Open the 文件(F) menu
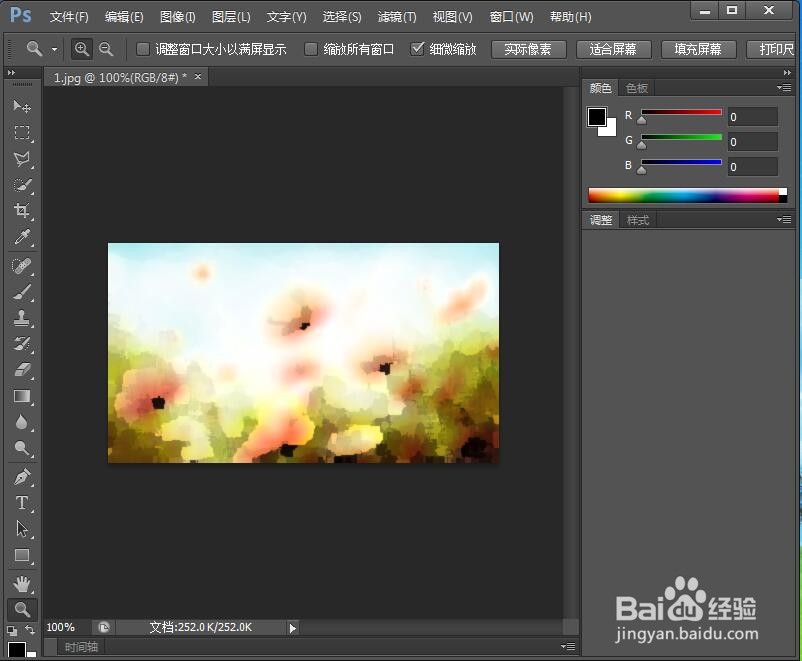 (x=69, y=17)
